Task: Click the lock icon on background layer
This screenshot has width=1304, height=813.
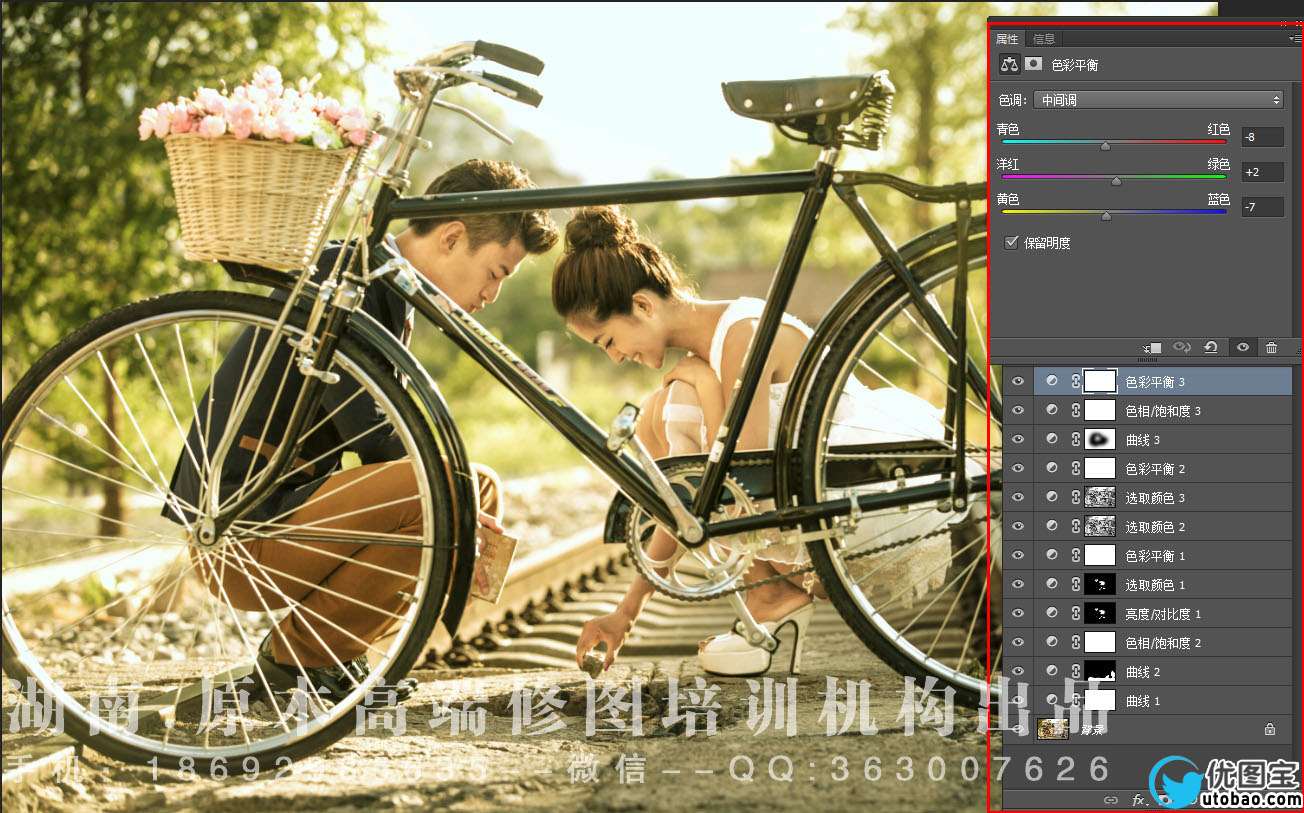Action: (1270, 729)
